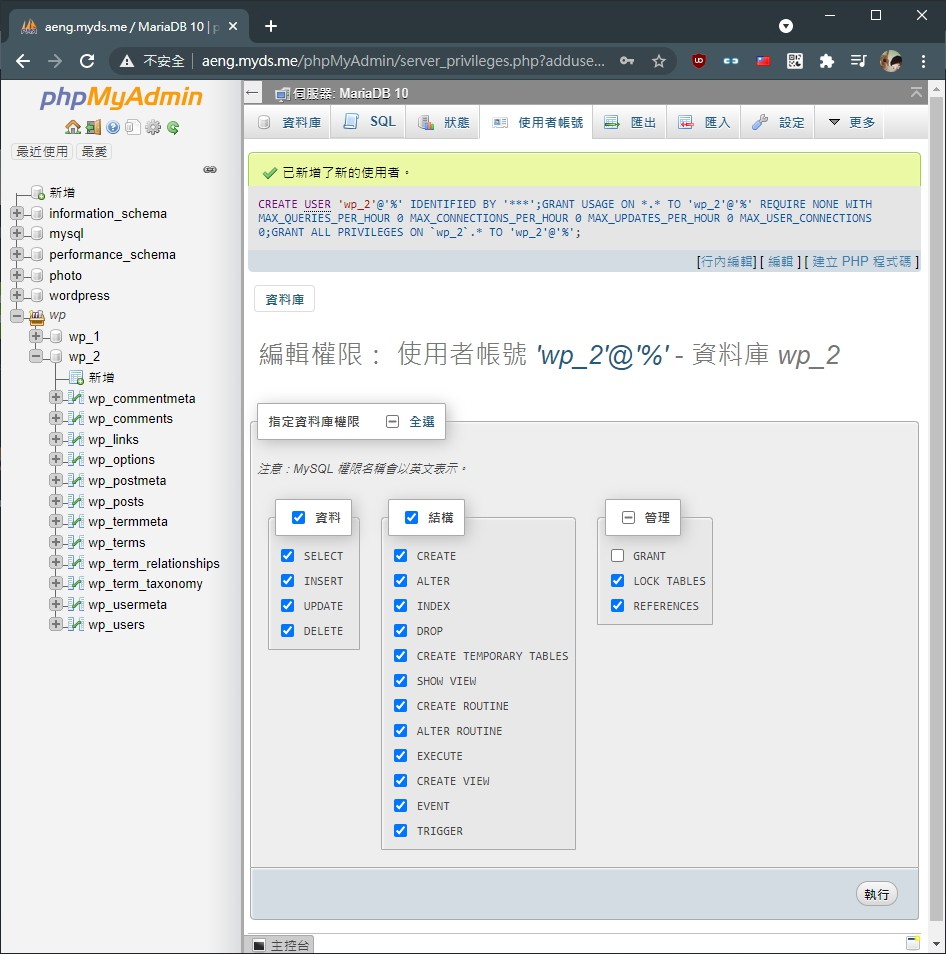The width and height of the screenshot is (946, 954).
Task: Click the log out door icon
Action: click(93, 127)
